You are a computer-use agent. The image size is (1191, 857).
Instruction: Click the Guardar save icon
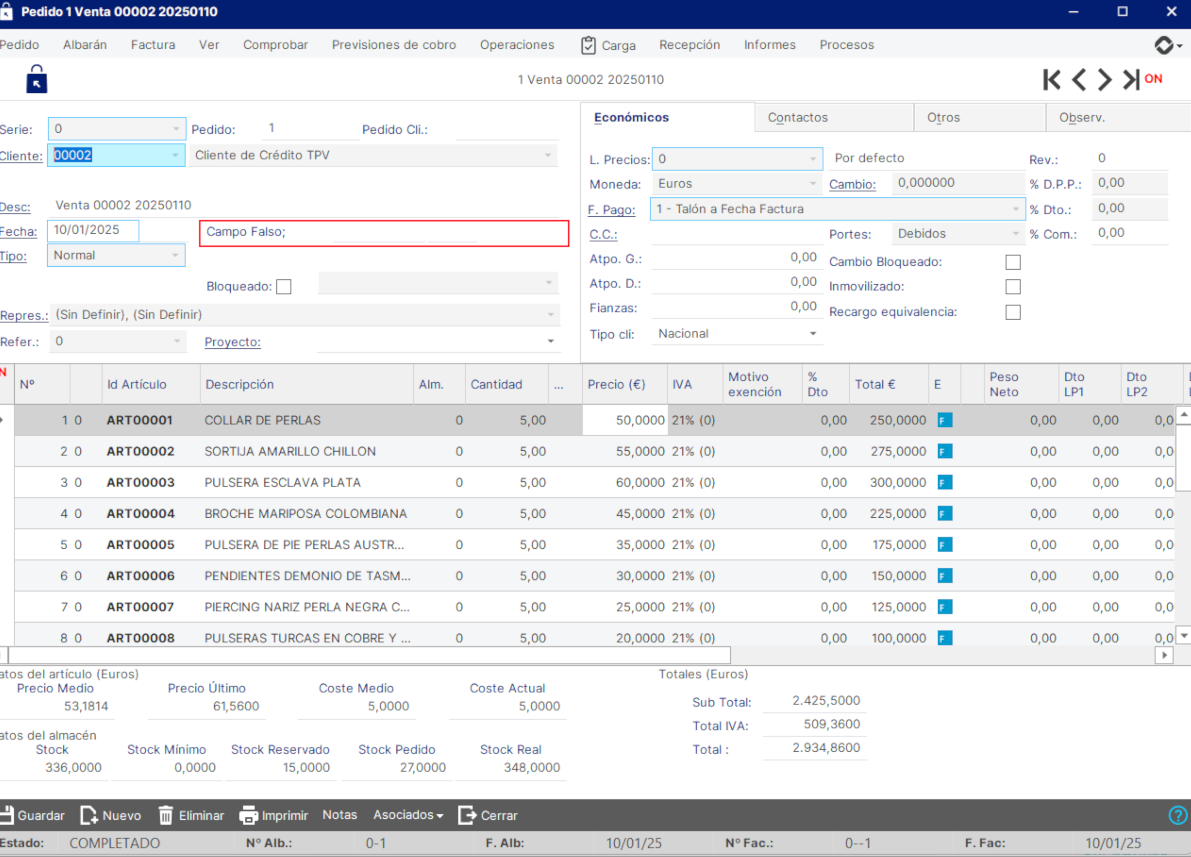click(7, 815)
